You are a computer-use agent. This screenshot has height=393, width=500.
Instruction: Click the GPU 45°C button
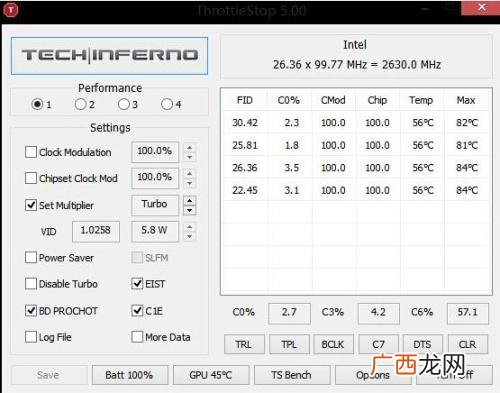point(211,375)
